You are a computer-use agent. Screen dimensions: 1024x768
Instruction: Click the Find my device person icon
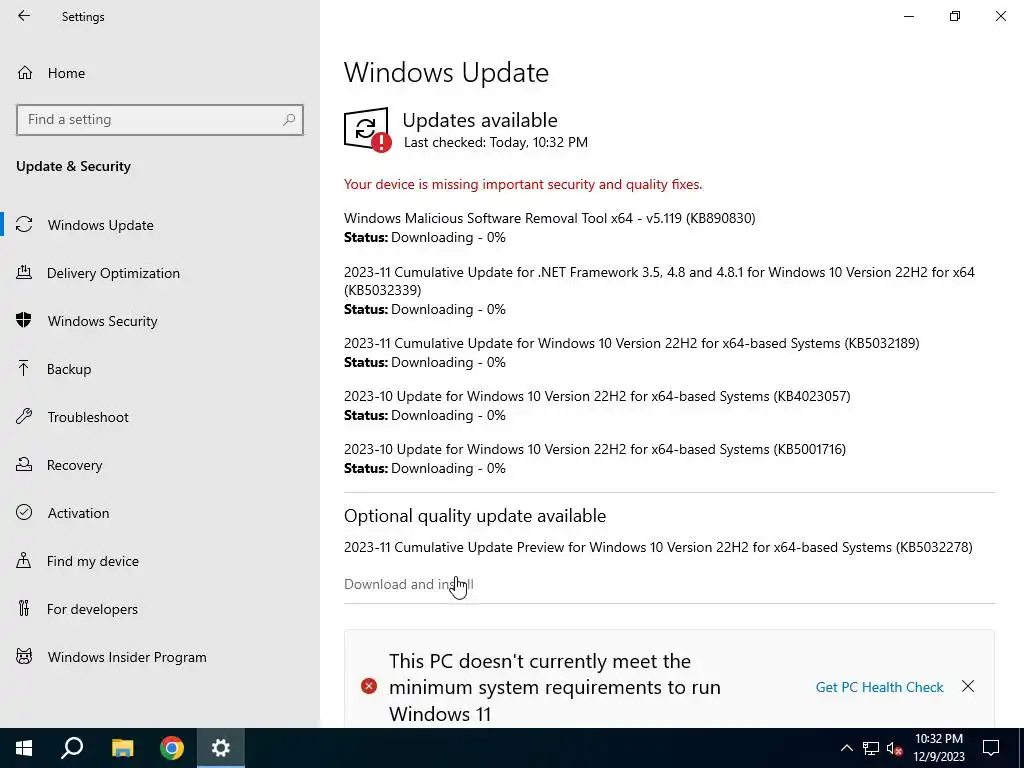pyautogui.click(x=24, y=560)
